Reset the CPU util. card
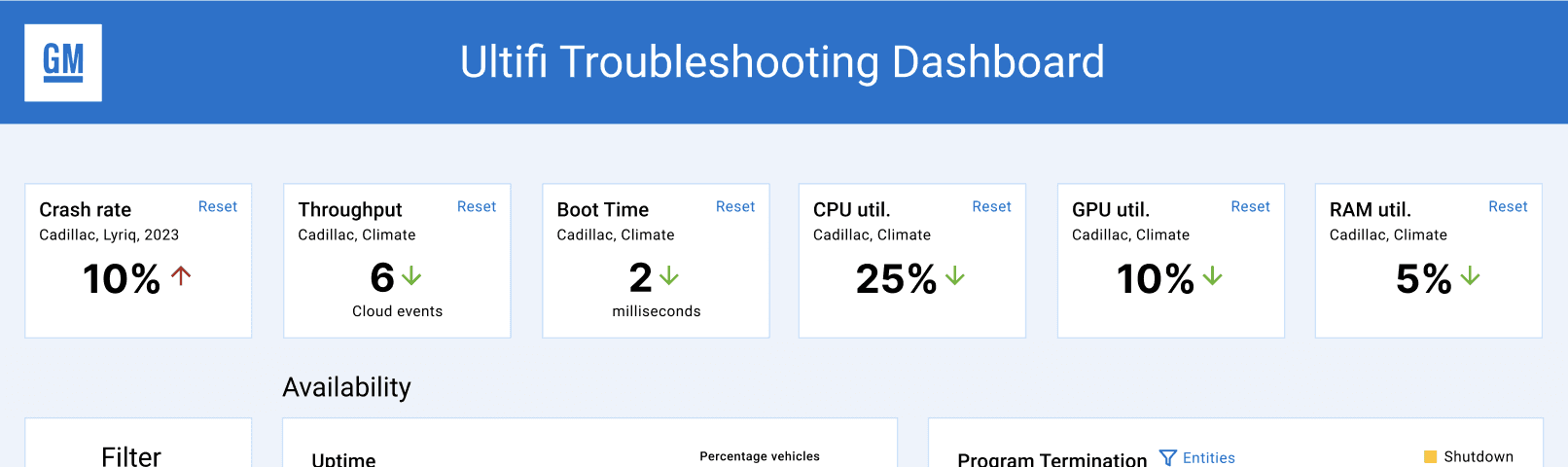The width and height of the screenshot is (1568, 467). click(992, 206)
